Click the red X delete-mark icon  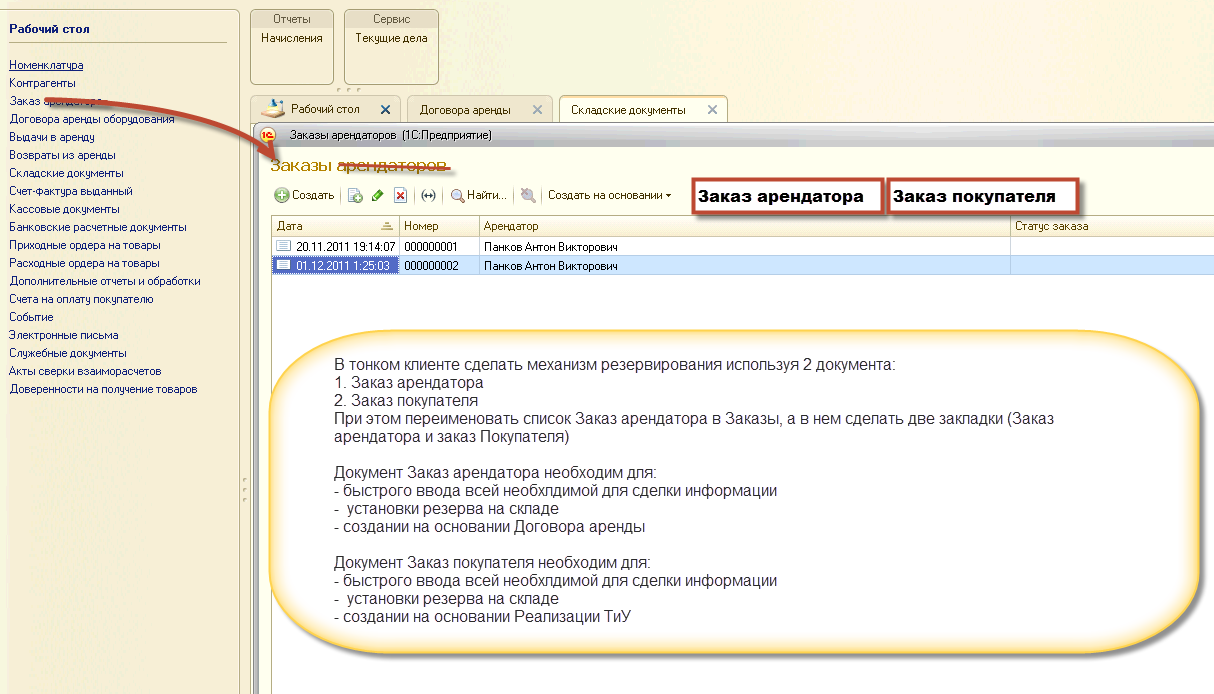400,196
